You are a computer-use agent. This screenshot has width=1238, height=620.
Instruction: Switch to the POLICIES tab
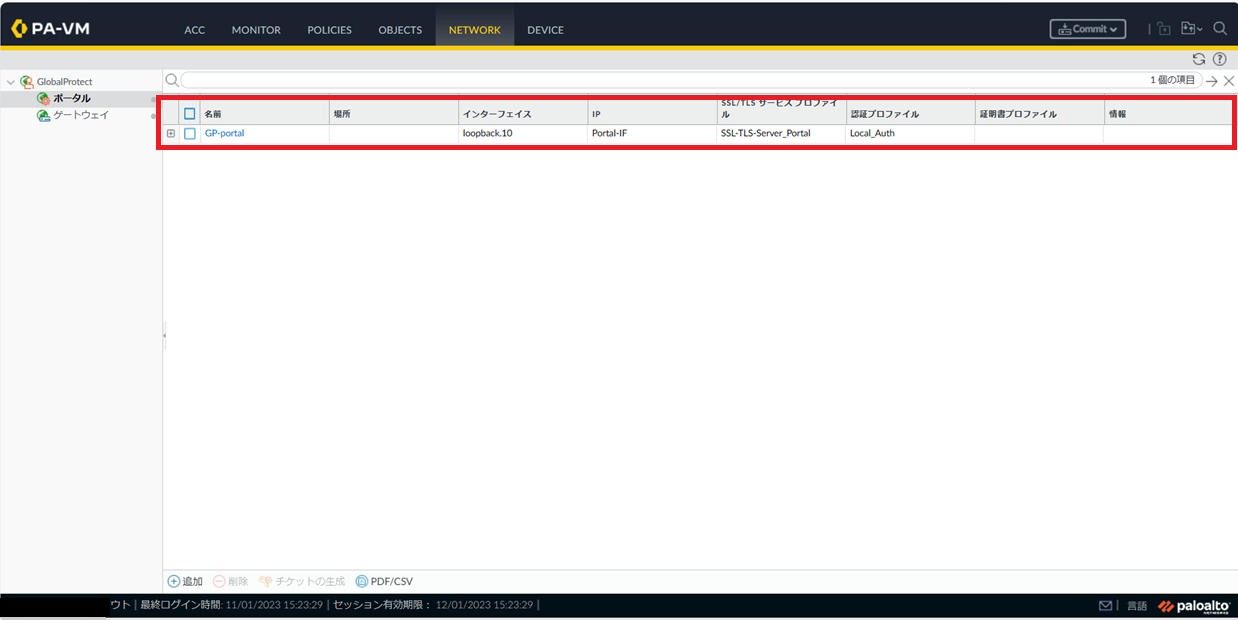tap(329, 30)
